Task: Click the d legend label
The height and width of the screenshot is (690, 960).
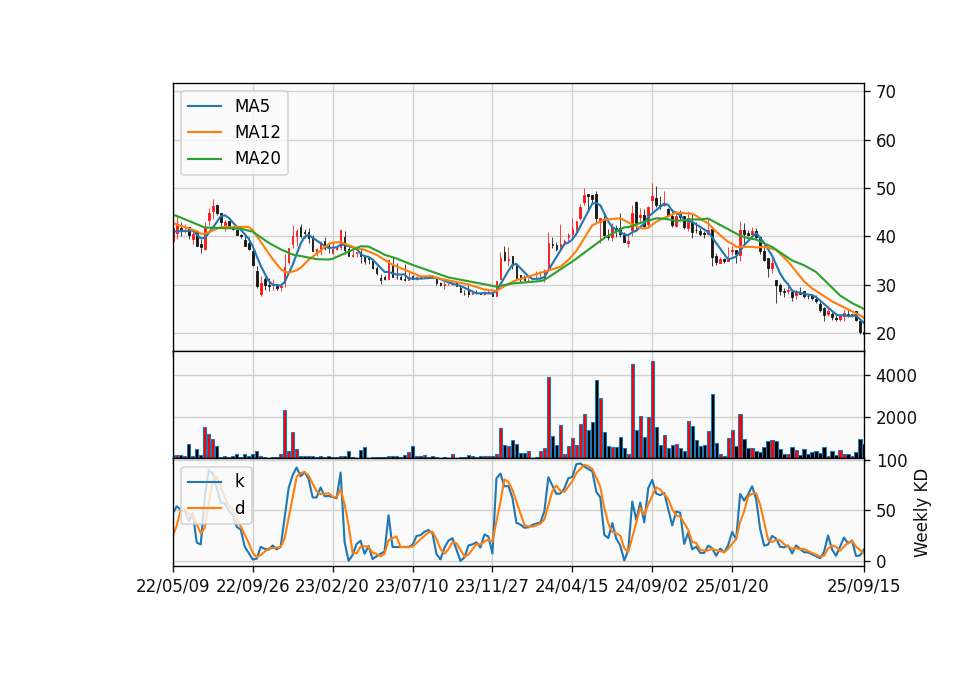Action: coord(239,508)
